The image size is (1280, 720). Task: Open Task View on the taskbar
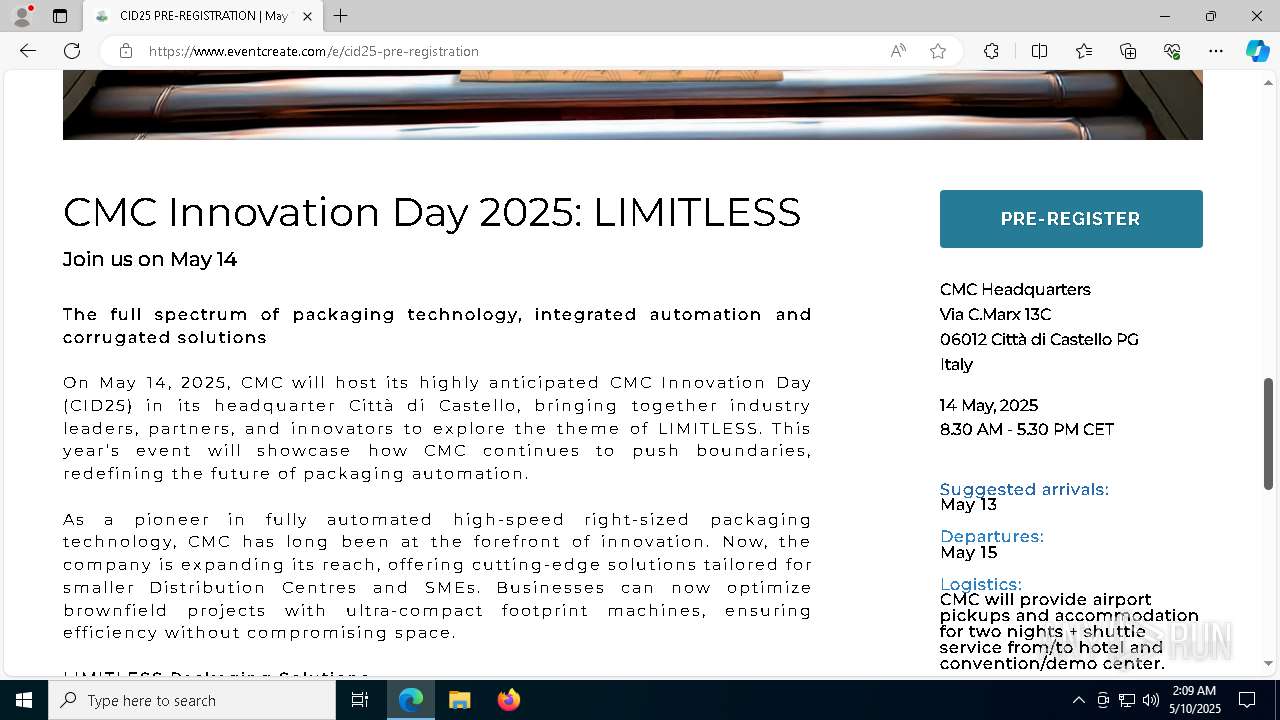coord(360,700)
